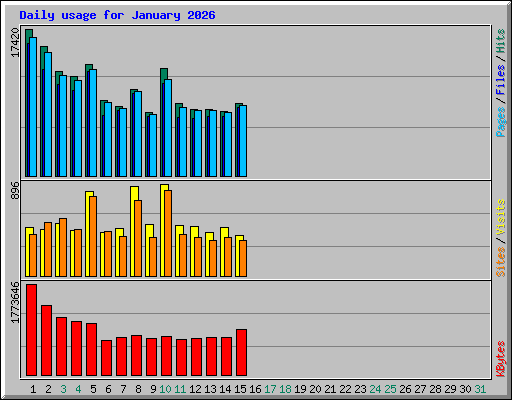Click the day 1 cyan pages bar

click(x=33, y=107)
